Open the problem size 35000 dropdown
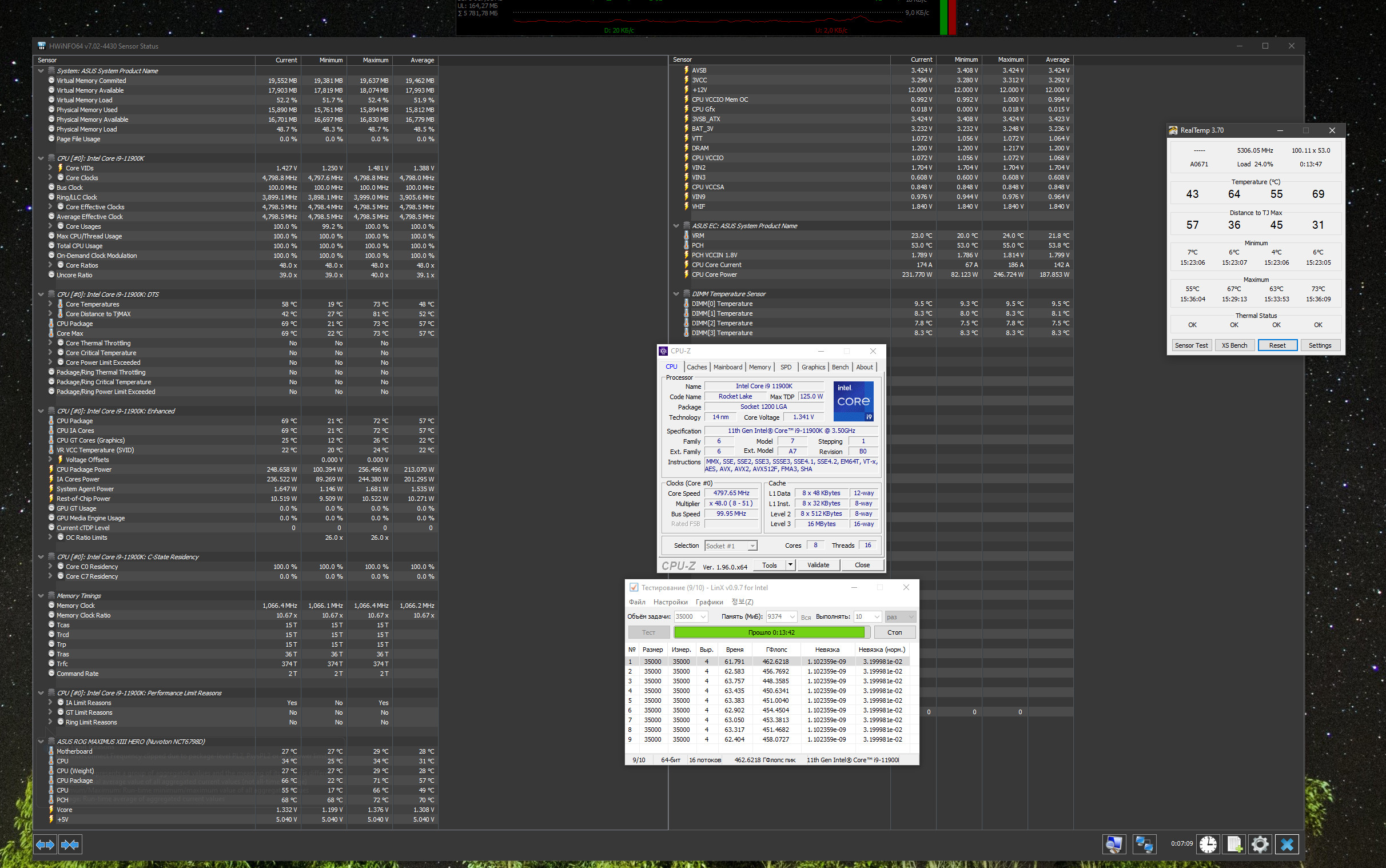This screenshot has height=868, width=1386. pos(703,617)
